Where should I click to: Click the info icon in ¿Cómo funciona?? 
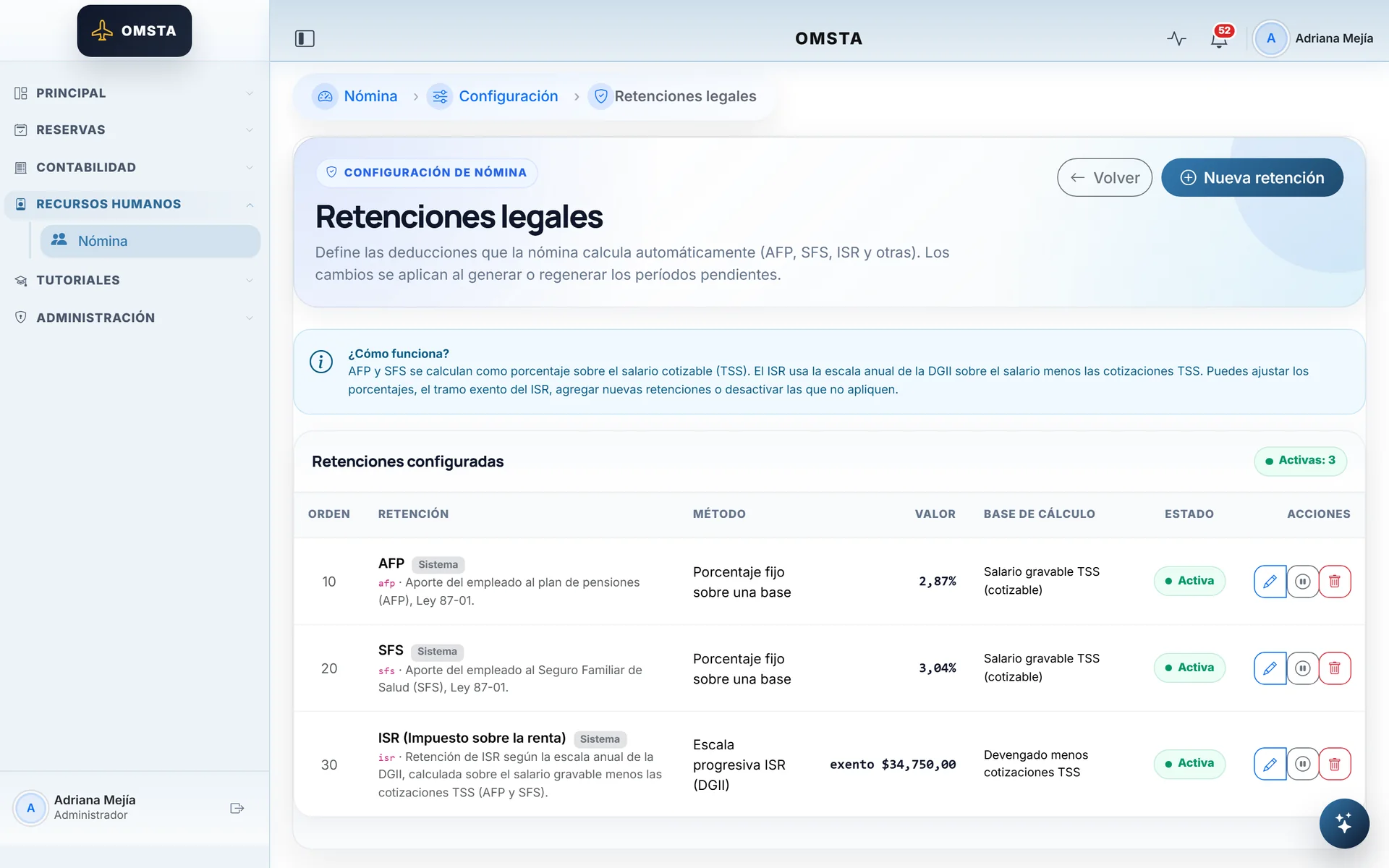click(321, 362)
